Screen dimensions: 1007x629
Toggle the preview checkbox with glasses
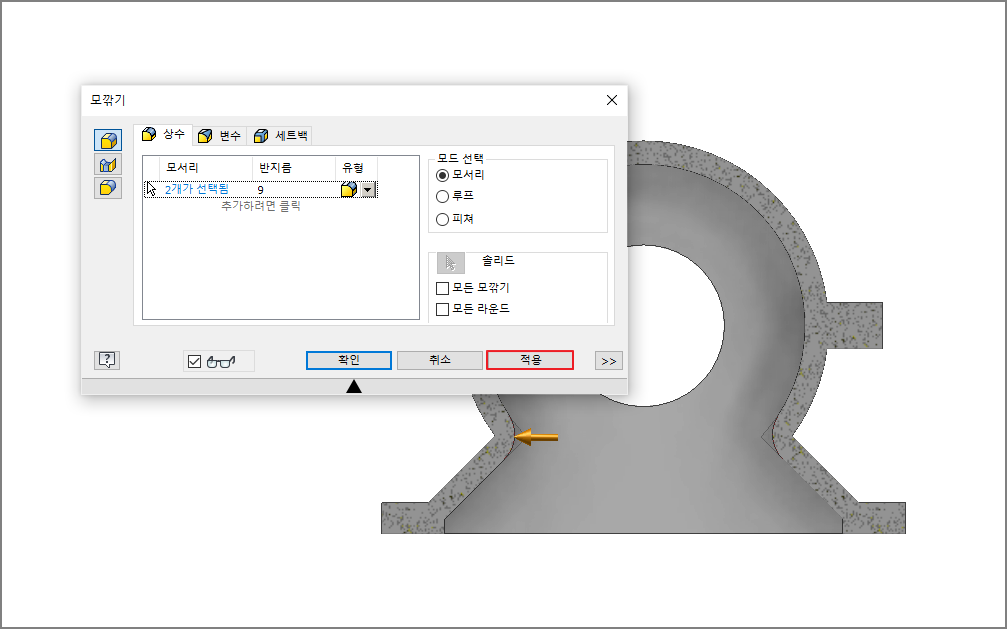click(195, 362)
